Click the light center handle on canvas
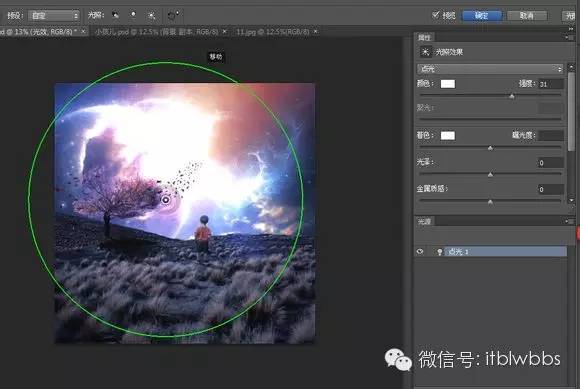Viewport: 580px width, 389px height. (x=166, y=200)
